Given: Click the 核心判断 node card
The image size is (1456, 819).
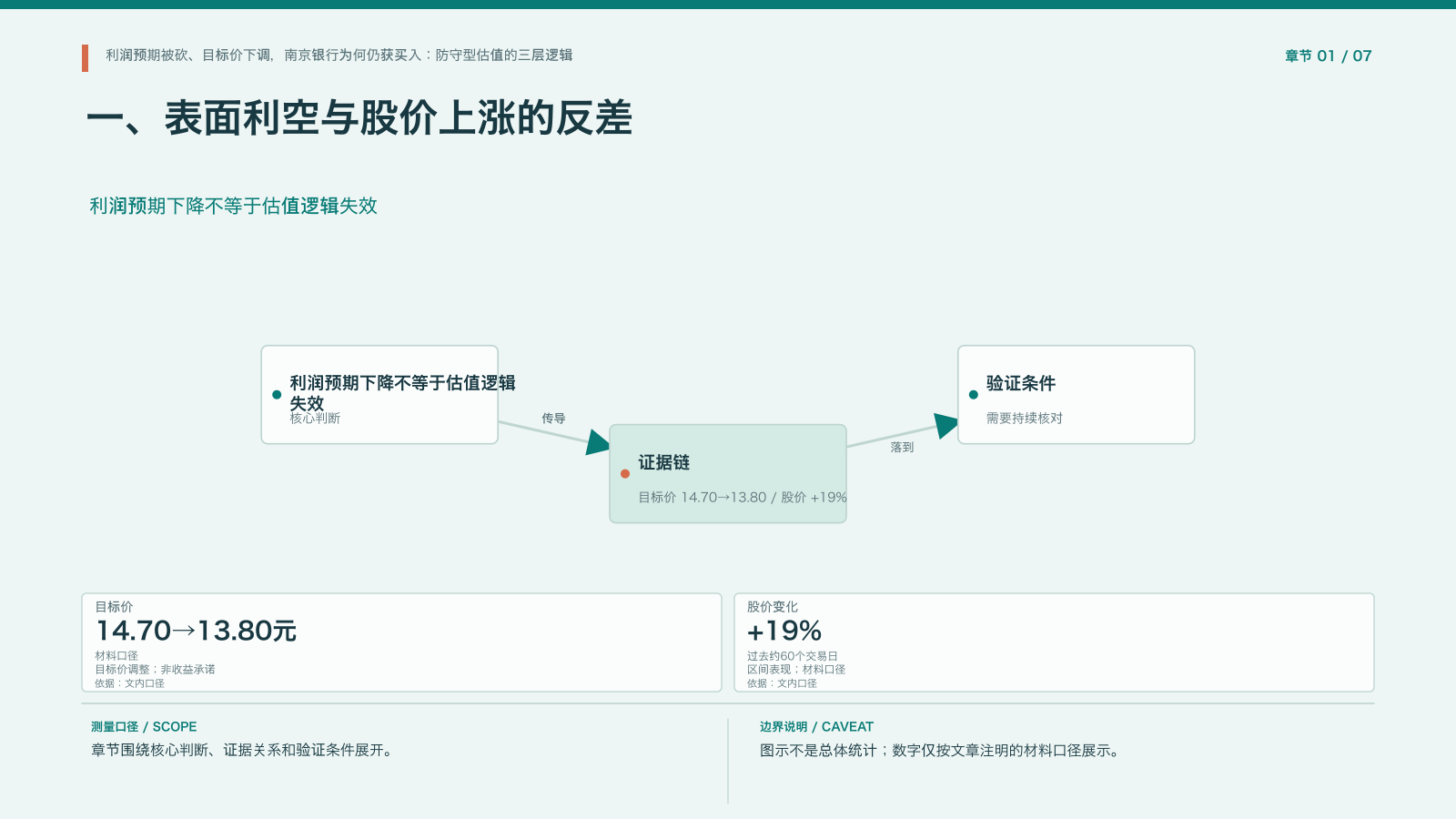Looking at the screenshot, I should coord(379,395).
